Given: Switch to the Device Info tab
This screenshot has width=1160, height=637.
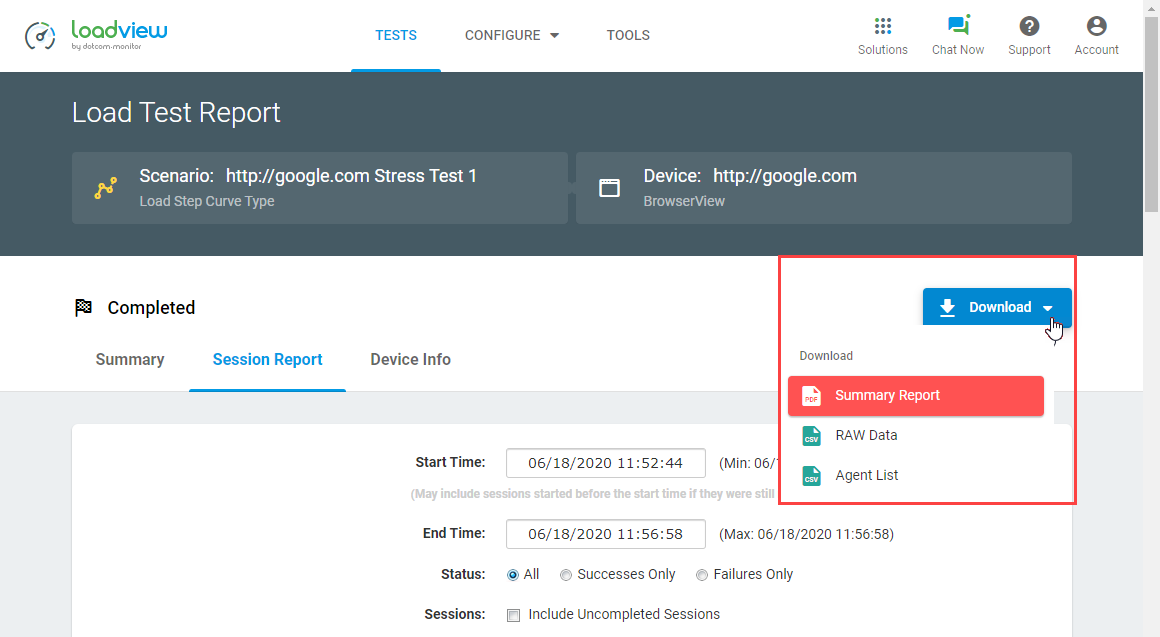Looking at the screenshot, I should 411,360.
